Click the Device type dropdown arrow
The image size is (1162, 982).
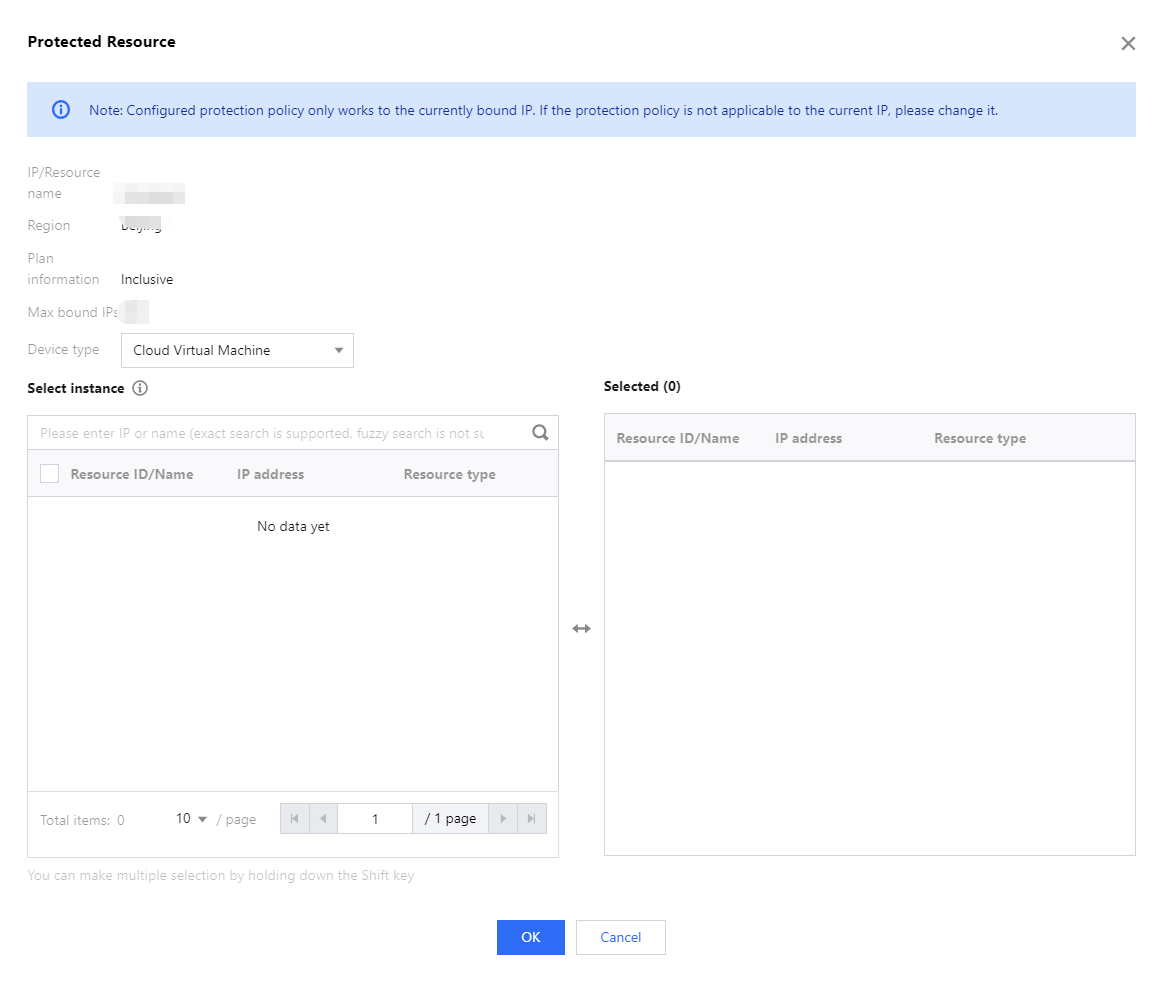pos(339,351)
